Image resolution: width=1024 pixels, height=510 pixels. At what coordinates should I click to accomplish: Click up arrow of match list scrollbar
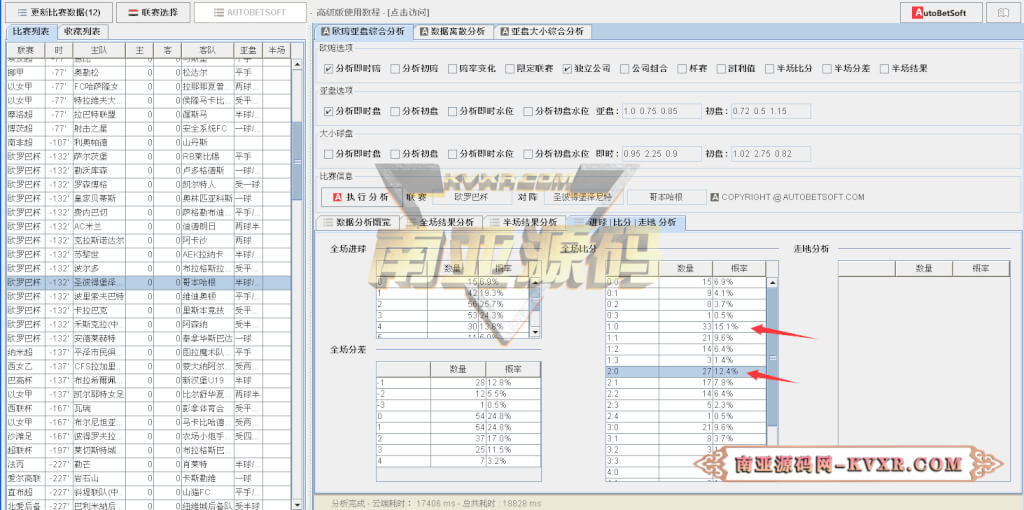pos(297,64)
